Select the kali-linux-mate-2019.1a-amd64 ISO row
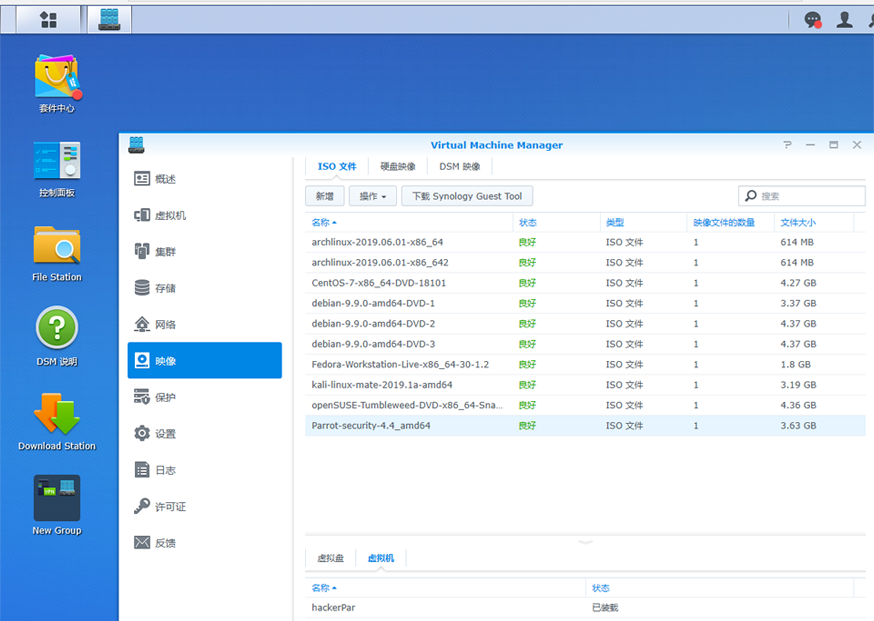Viewport: 874px width, 621px height. coord(382,385)
